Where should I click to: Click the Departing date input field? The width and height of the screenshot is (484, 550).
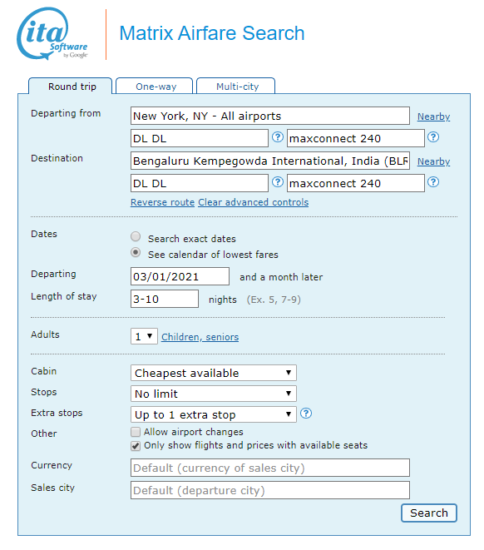tap(180, 276)
